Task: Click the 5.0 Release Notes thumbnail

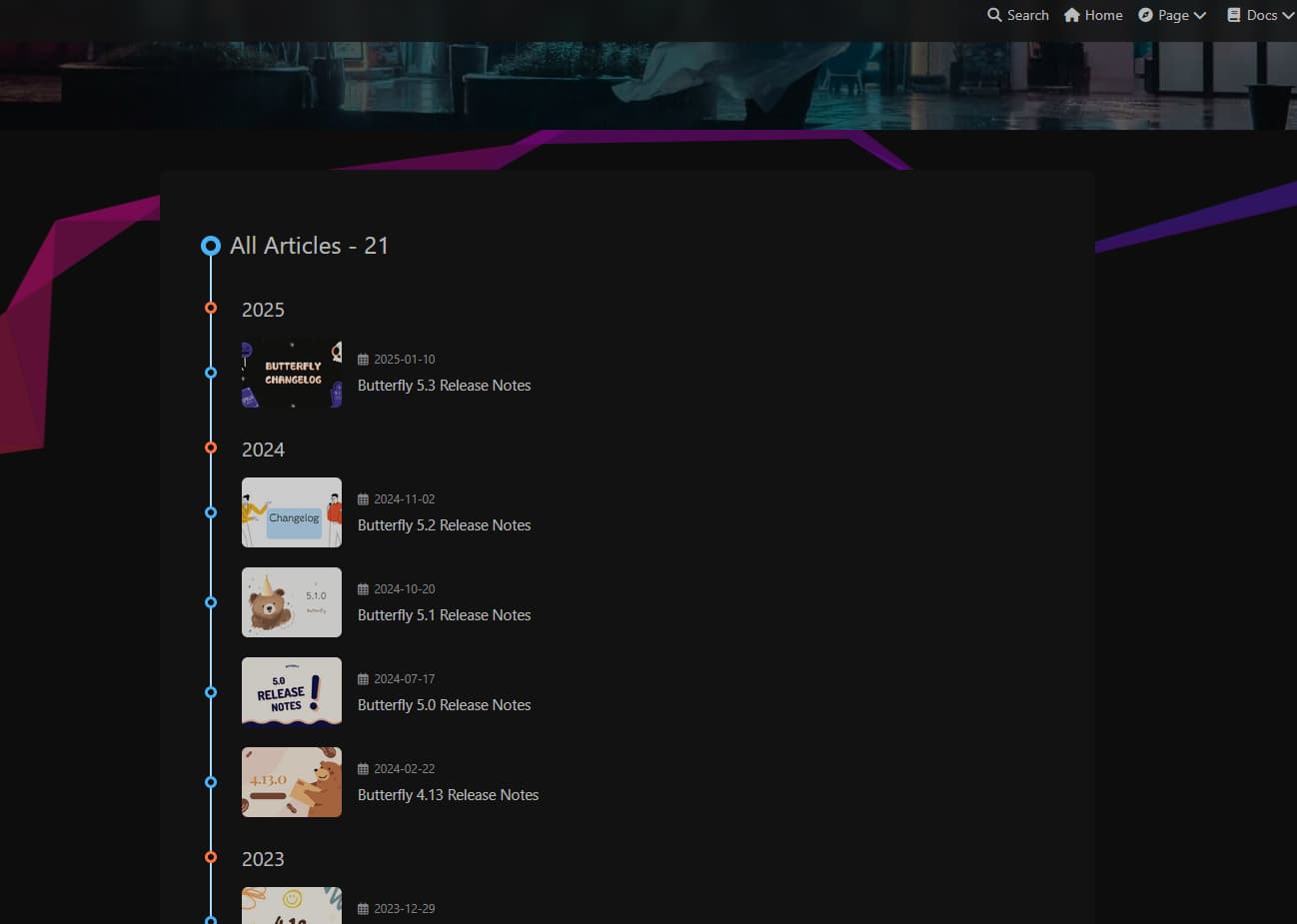Action: (x=292, y=692)
